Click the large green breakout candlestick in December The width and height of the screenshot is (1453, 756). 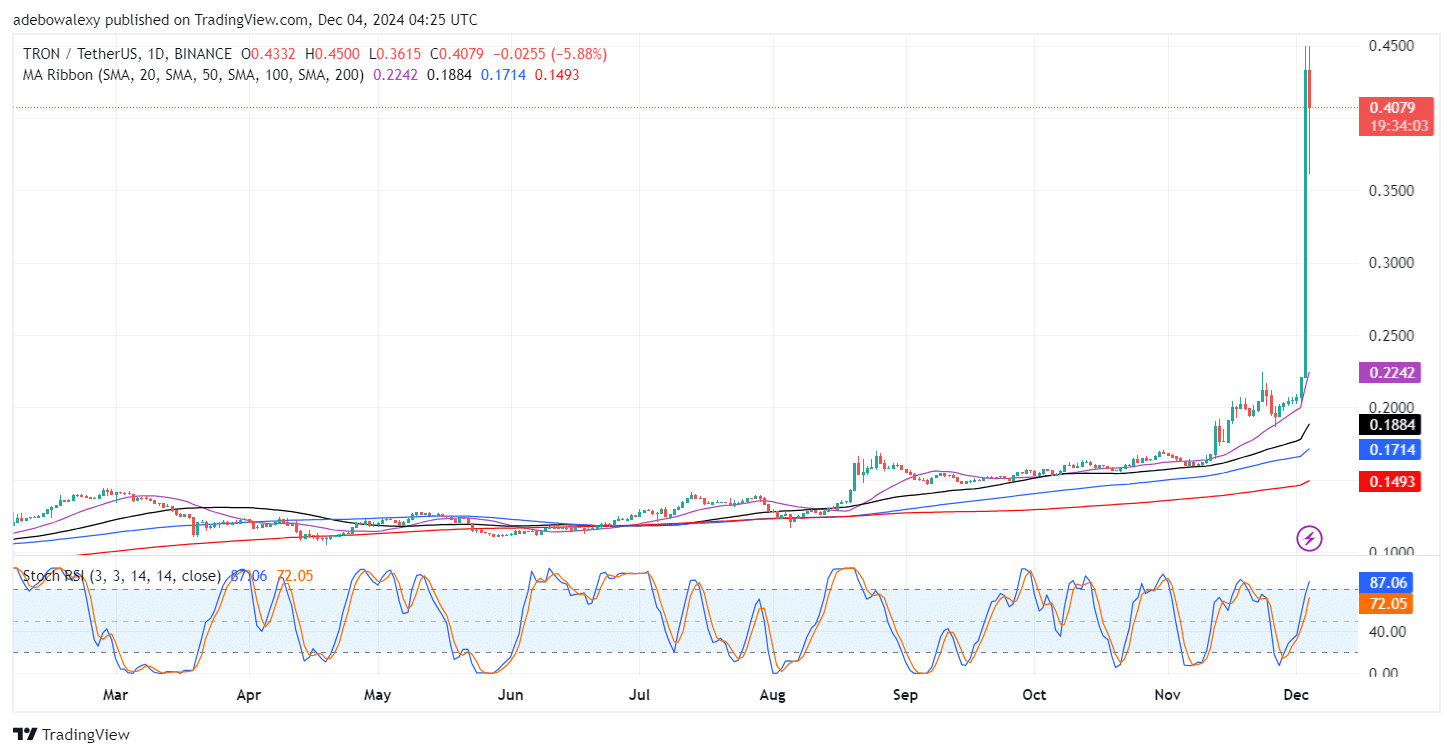tap(1306, 223)
